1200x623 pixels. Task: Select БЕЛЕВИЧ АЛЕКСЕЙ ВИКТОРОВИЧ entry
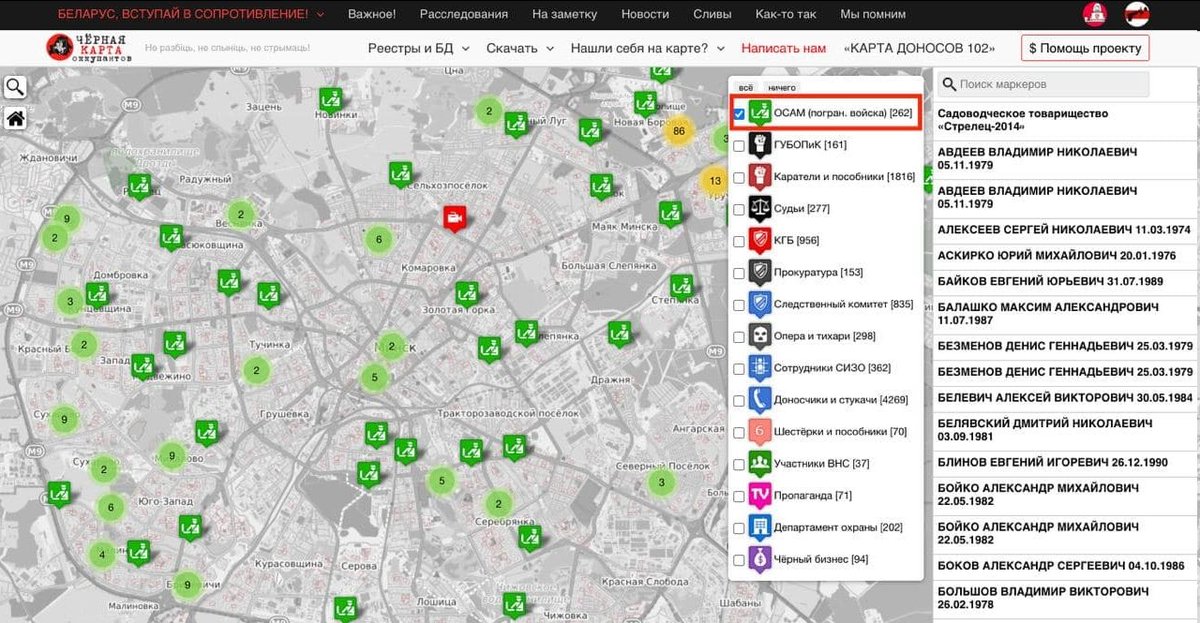pyautogui.click(x=1064, y=397)
